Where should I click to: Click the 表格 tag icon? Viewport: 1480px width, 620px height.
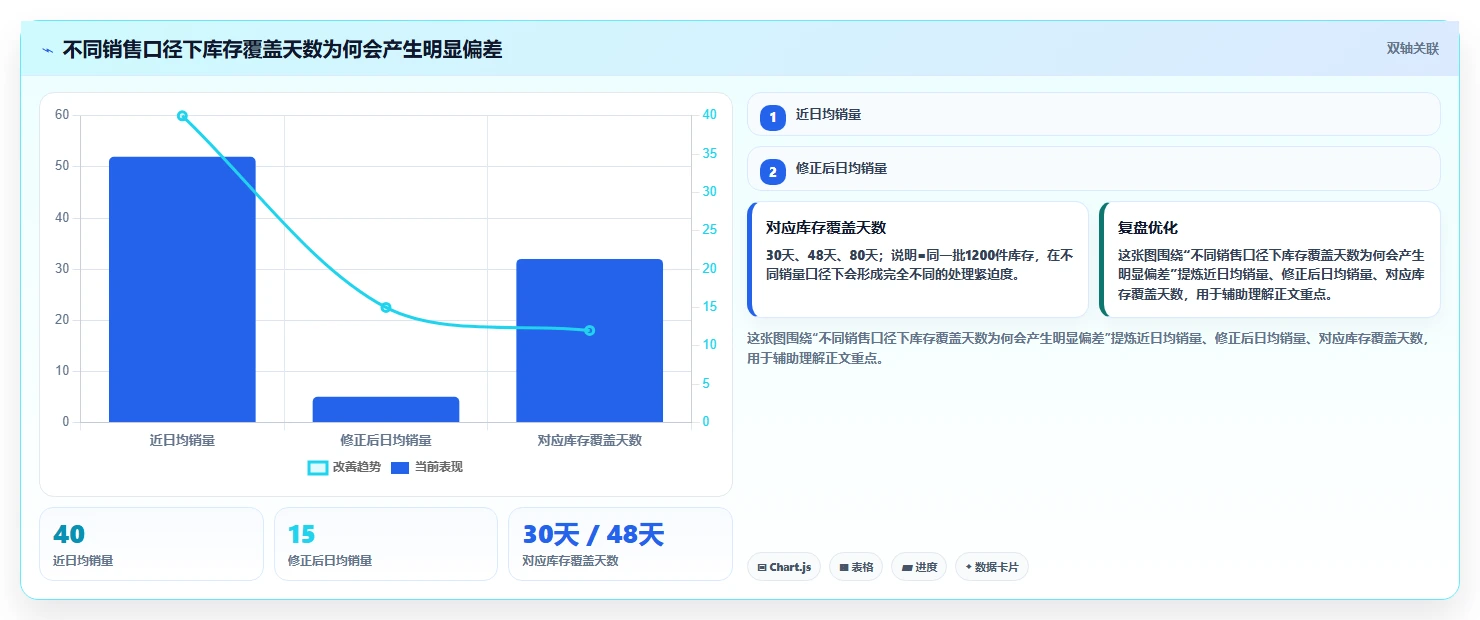(844, 568)
